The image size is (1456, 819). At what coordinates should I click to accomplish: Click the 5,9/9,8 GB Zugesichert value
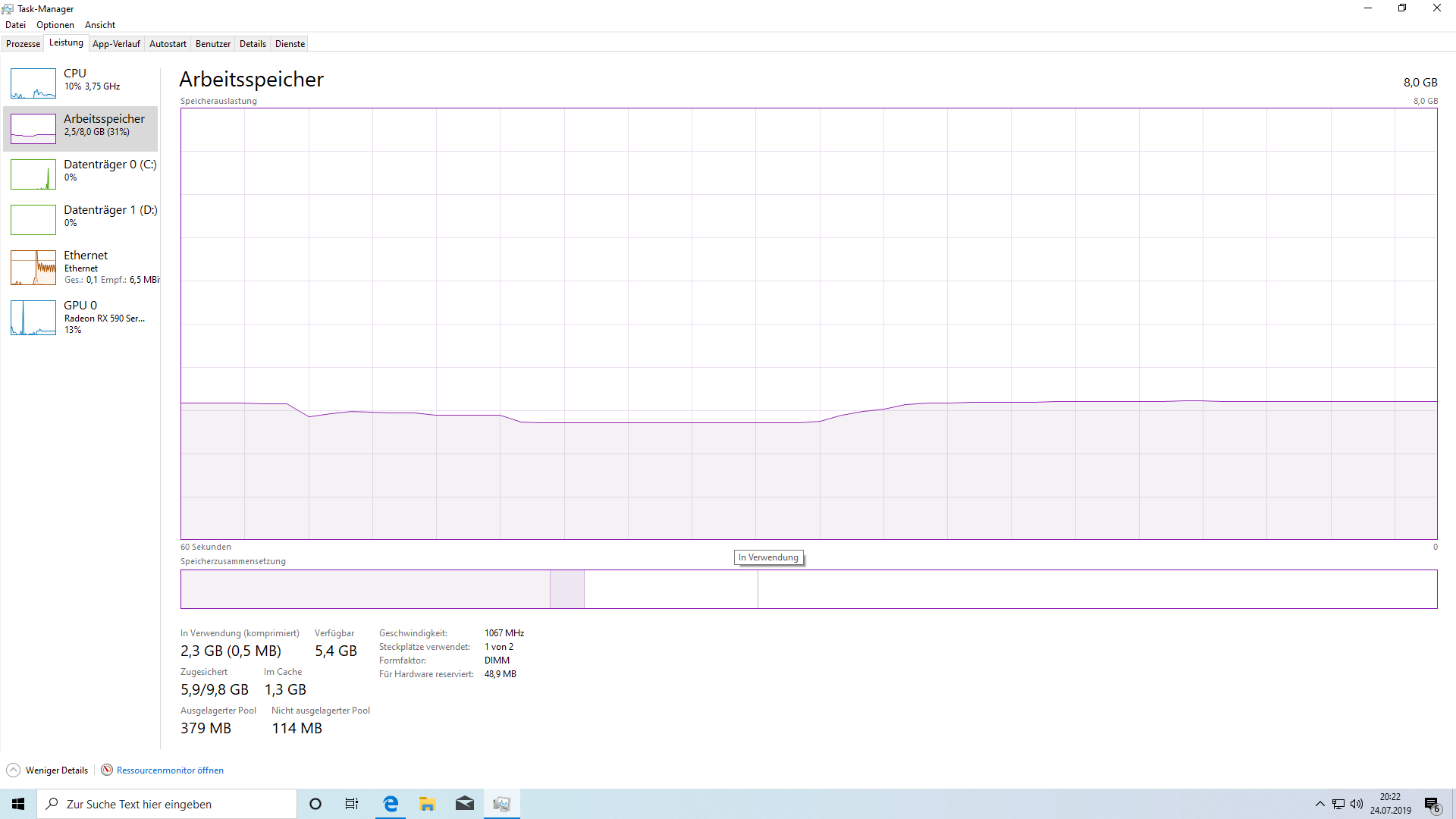[215, 689]
